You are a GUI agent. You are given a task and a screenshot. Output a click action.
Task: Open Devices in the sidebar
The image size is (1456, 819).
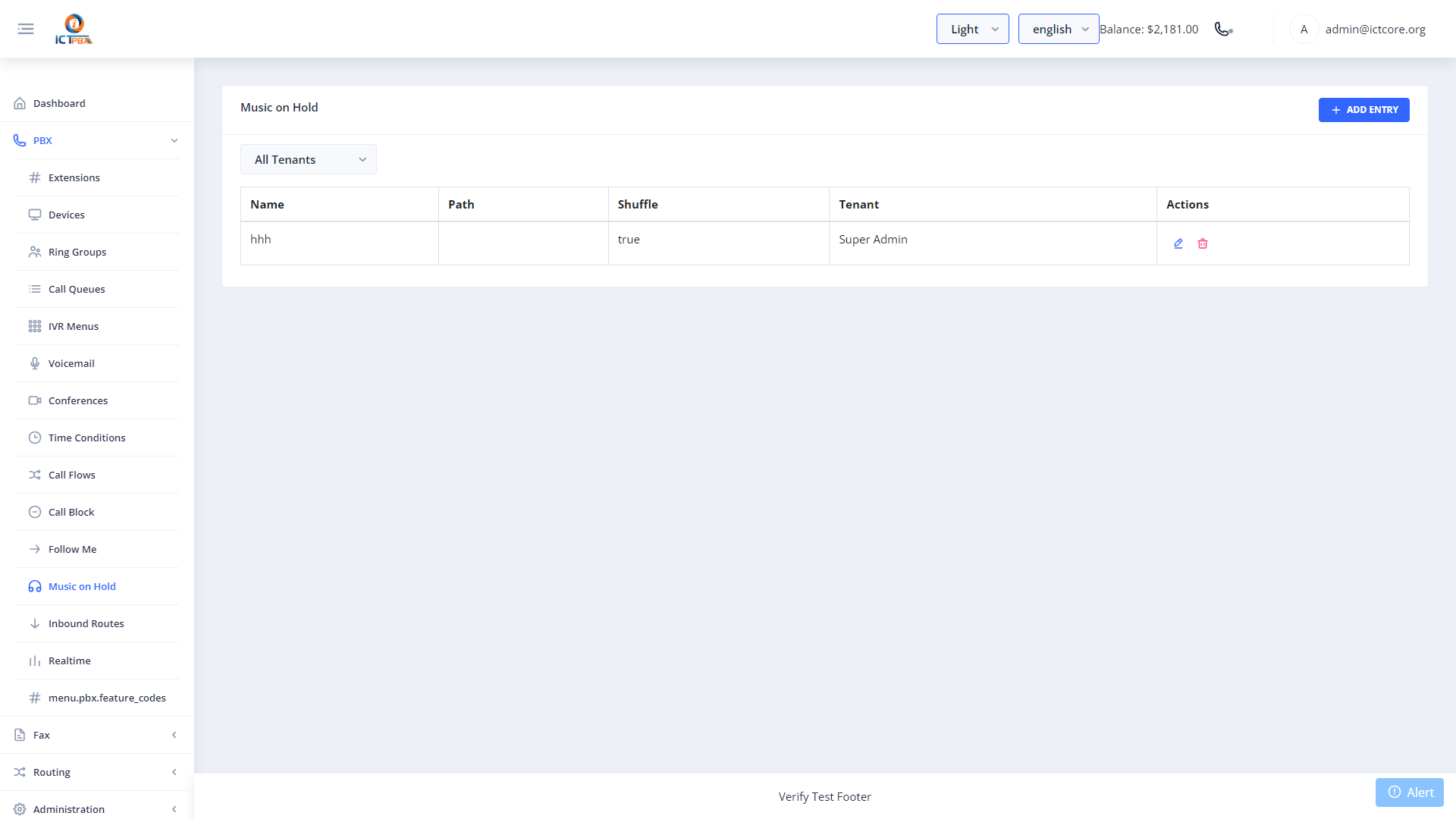tap(97, 215)
